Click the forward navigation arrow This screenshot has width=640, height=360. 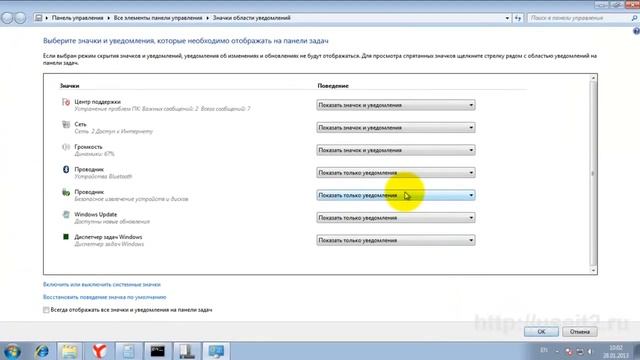20,18
